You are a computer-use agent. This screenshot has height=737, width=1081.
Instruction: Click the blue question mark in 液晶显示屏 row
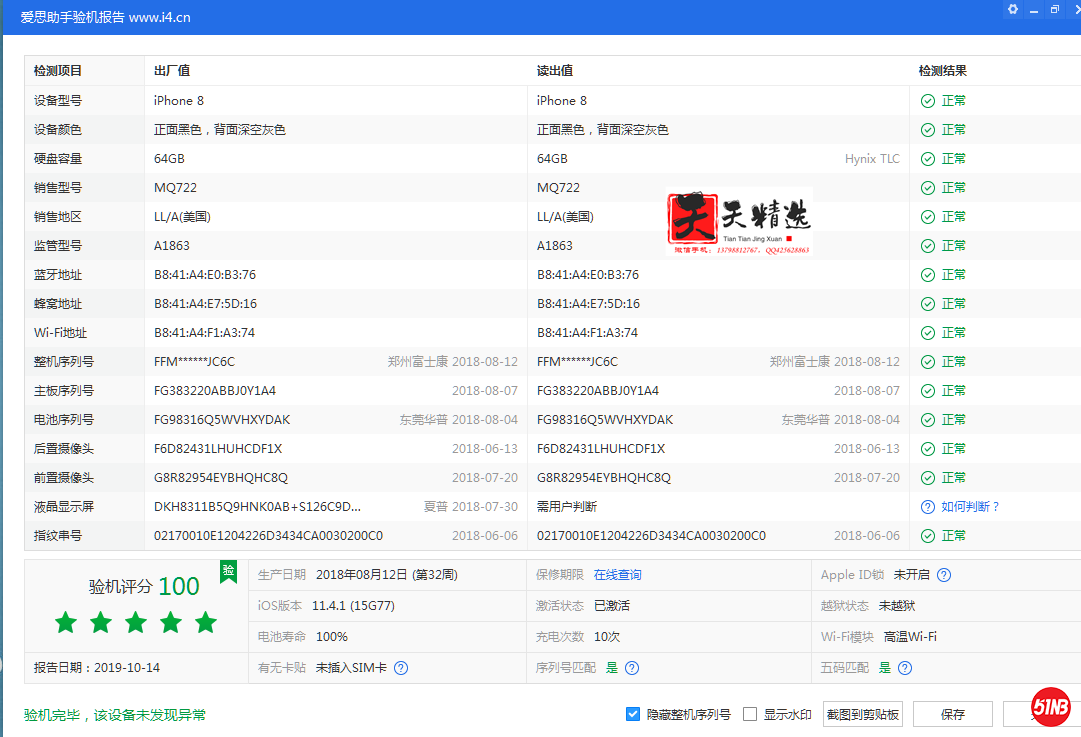[x=928, y=506]
